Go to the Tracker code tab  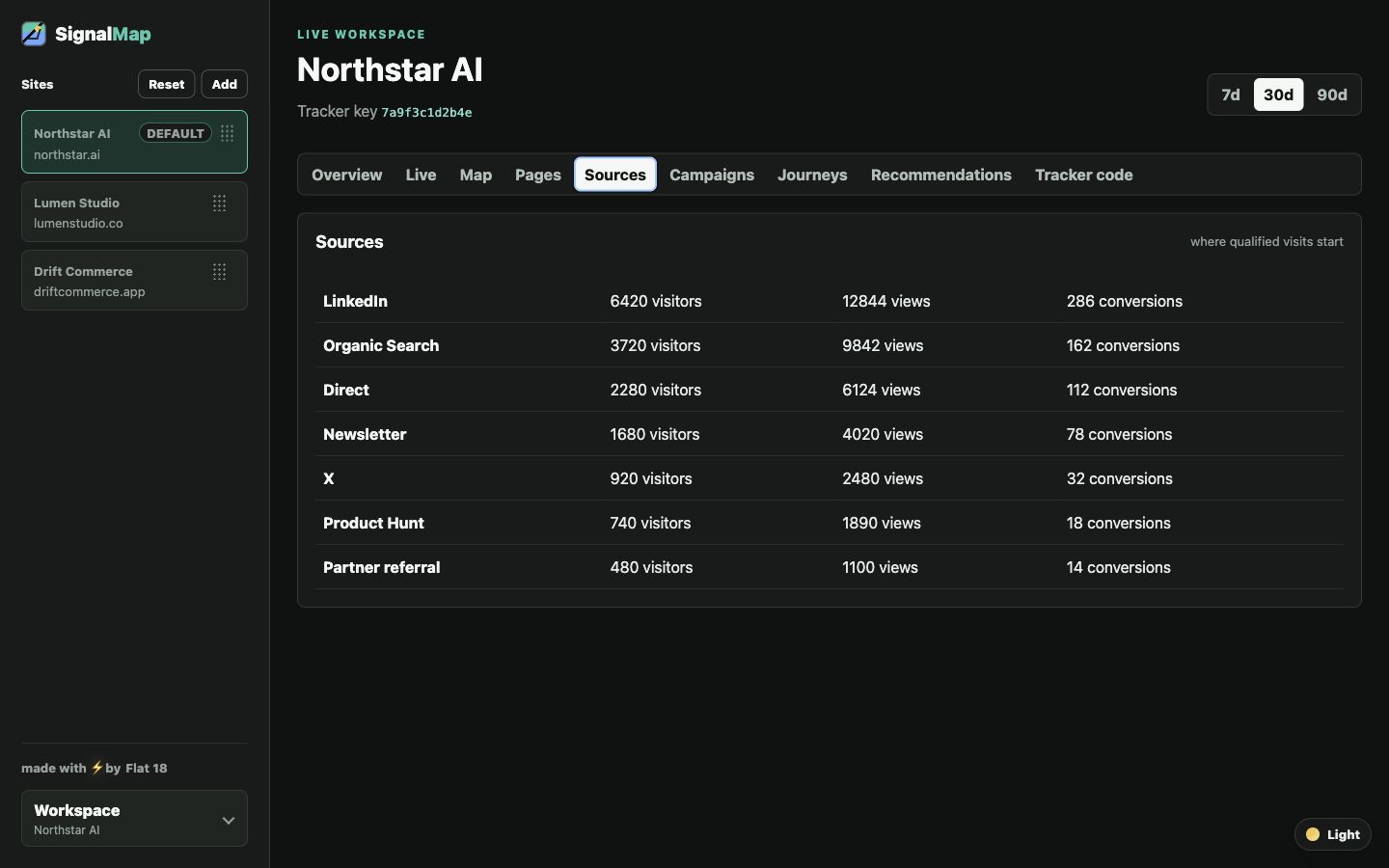pyautogui.click(x=1084, y=175)
